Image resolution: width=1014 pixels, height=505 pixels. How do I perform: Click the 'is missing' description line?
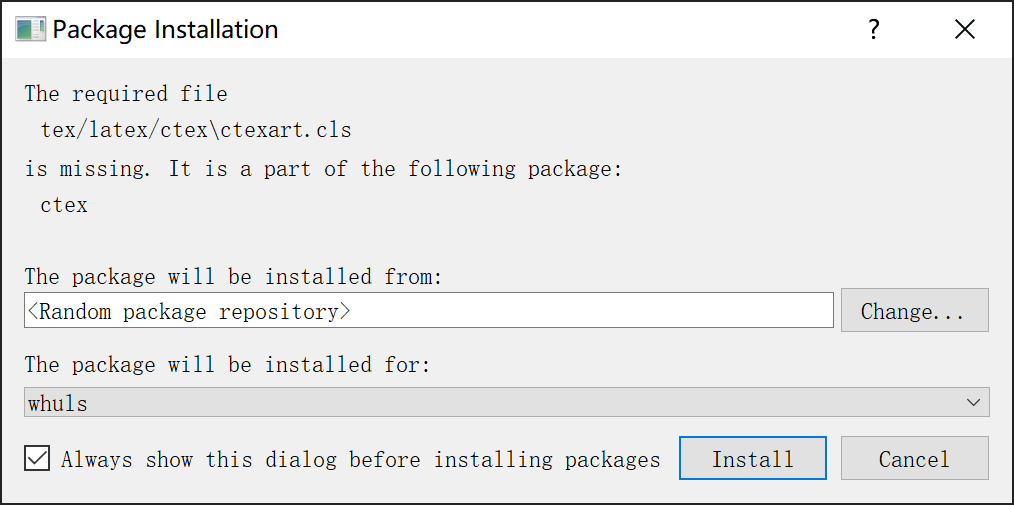[x=324, y=169]
